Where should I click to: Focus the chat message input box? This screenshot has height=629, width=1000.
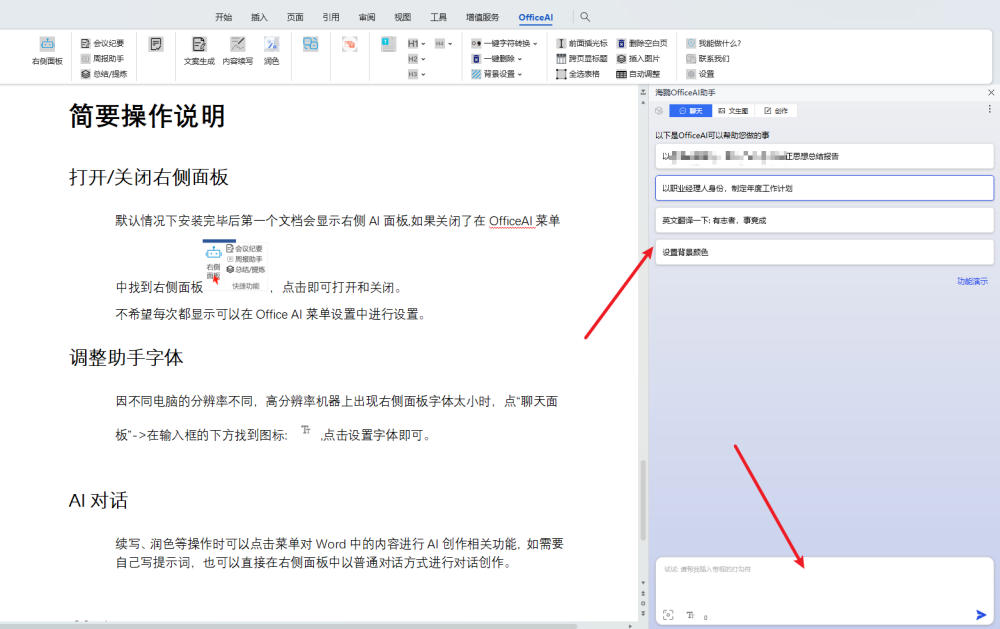tap(824, 581)
